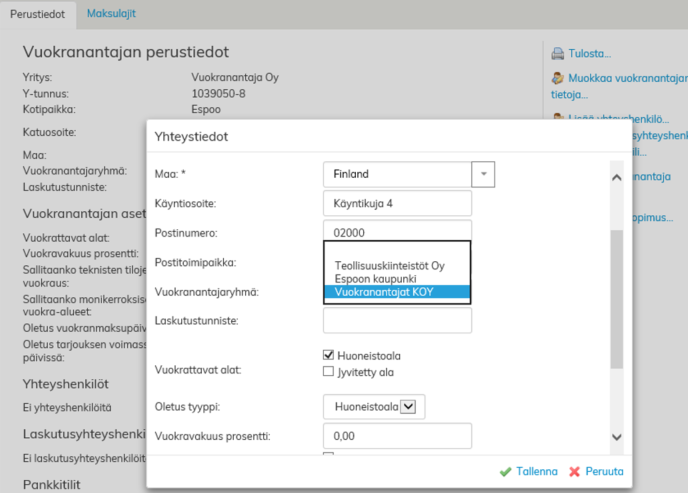Enable the Jyvitetty ala checkbox
Image resolution: width=688 pixels, height=493 pixels.
point(329,371)
